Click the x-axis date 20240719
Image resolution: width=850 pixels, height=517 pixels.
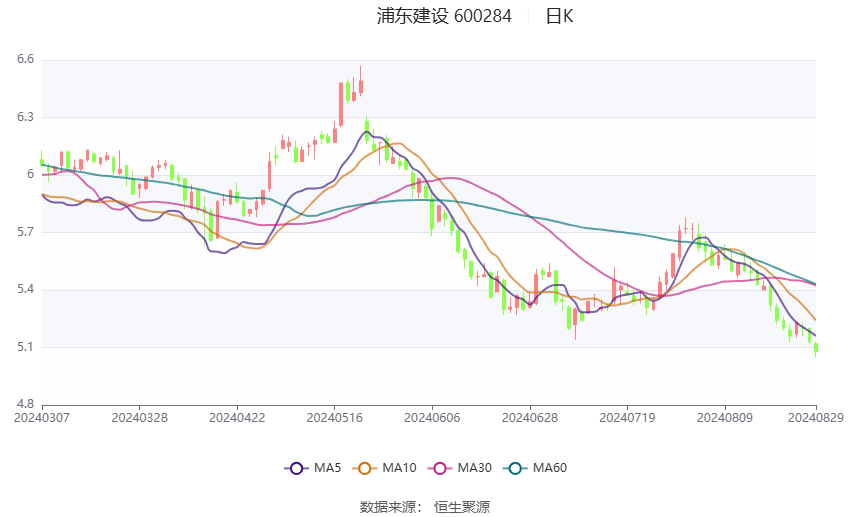point(627,418)
